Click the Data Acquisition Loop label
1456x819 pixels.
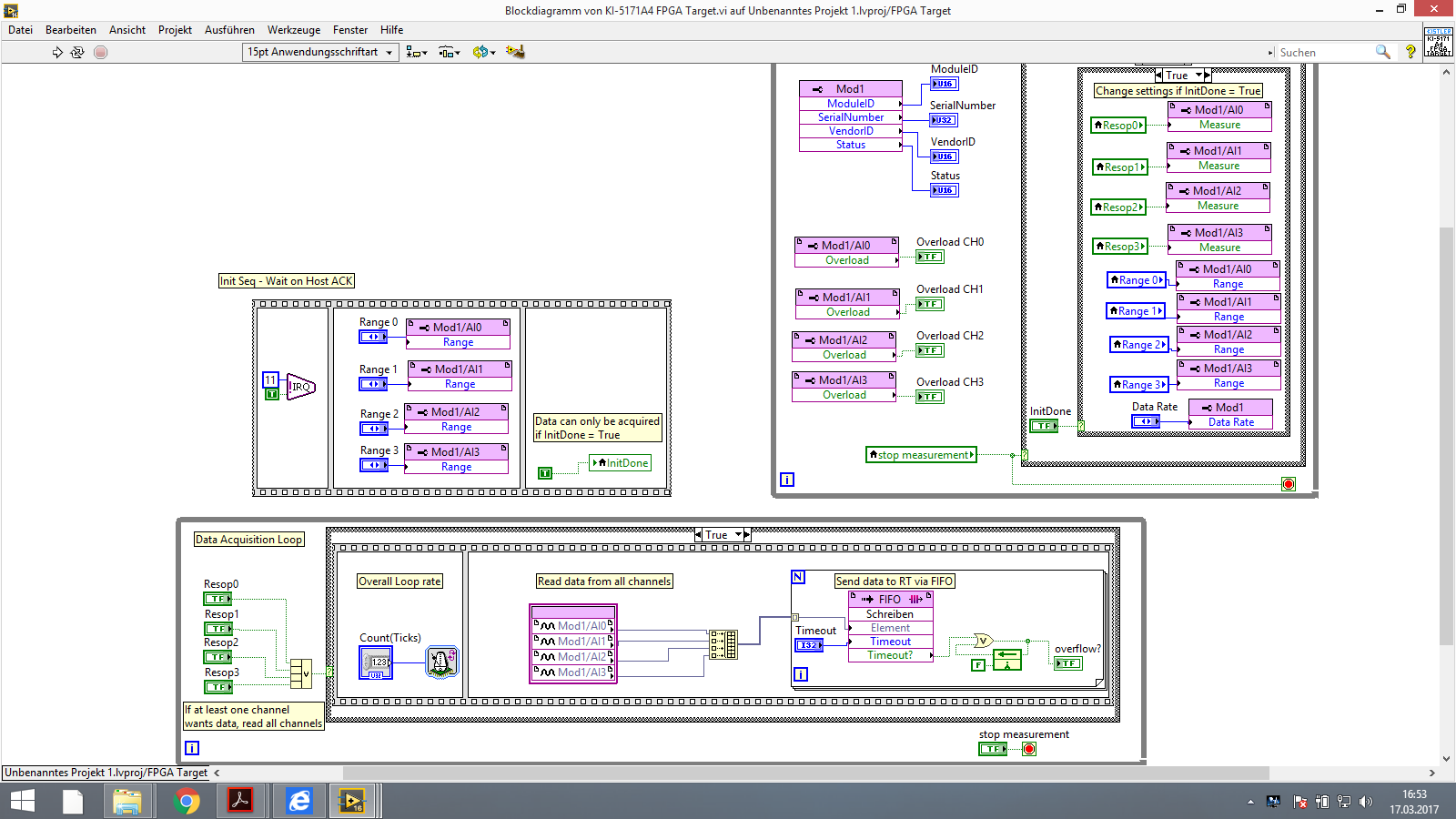click(248, 540)
